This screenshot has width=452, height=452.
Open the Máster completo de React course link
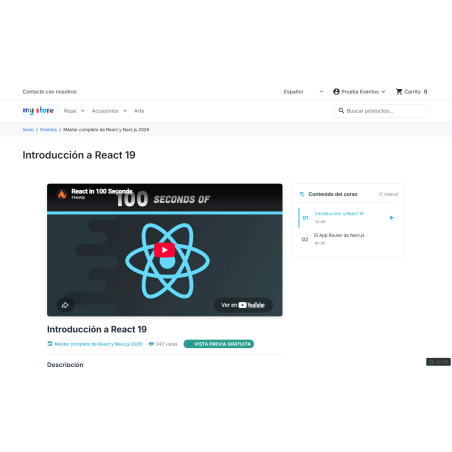98,344
